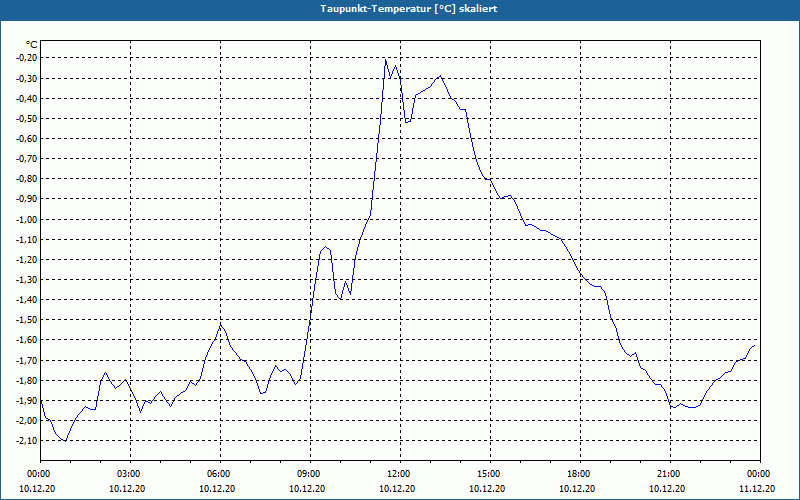The image size is (800, 500).
Task: Click the 00:00 time label above 11.12.20
Action: 758,474
